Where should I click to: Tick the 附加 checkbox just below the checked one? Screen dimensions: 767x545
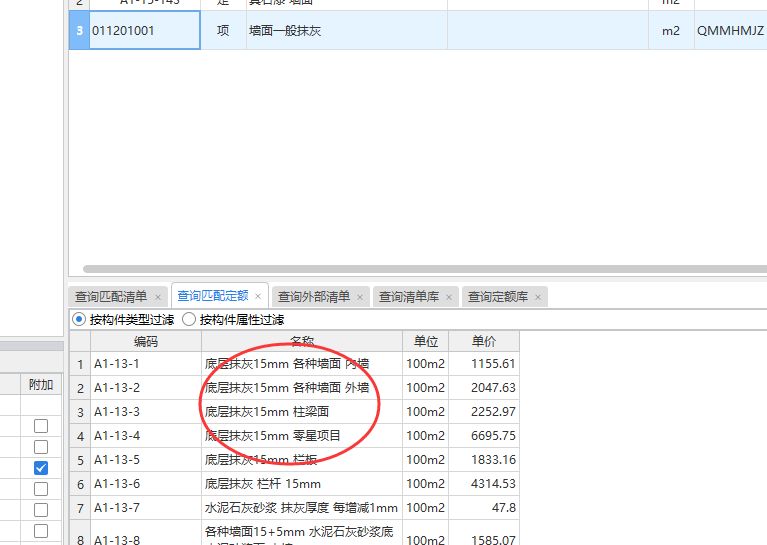click(41, 489)
